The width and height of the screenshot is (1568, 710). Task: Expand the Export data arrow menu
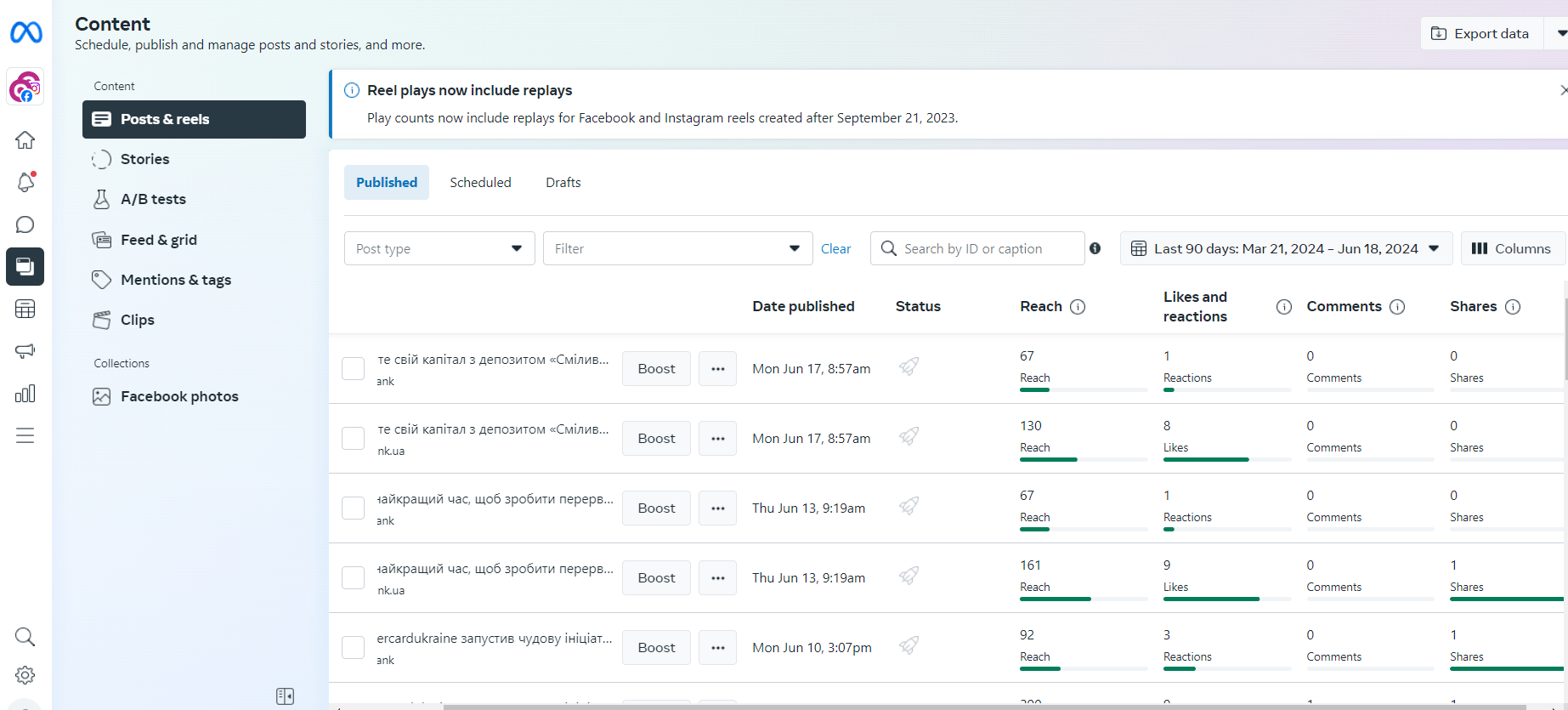(1560, 33)
